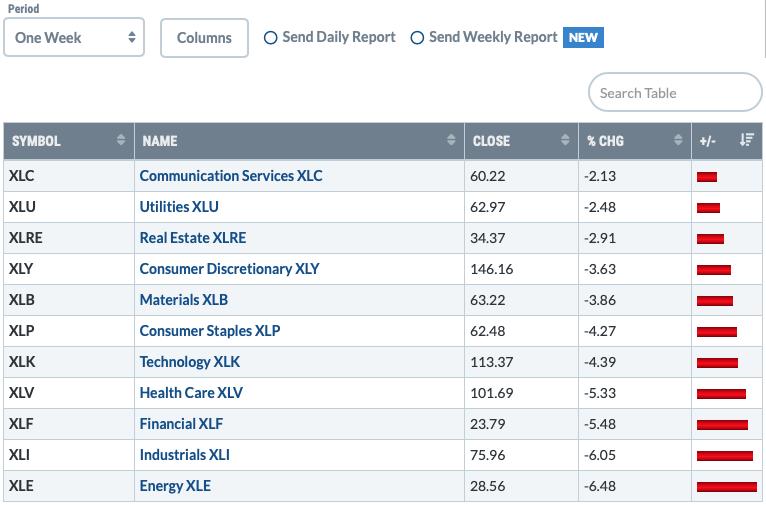Sort table by % CHG column arrows
Image resolution: width=766 pixels, height=505 pixels.
(678, 140)
